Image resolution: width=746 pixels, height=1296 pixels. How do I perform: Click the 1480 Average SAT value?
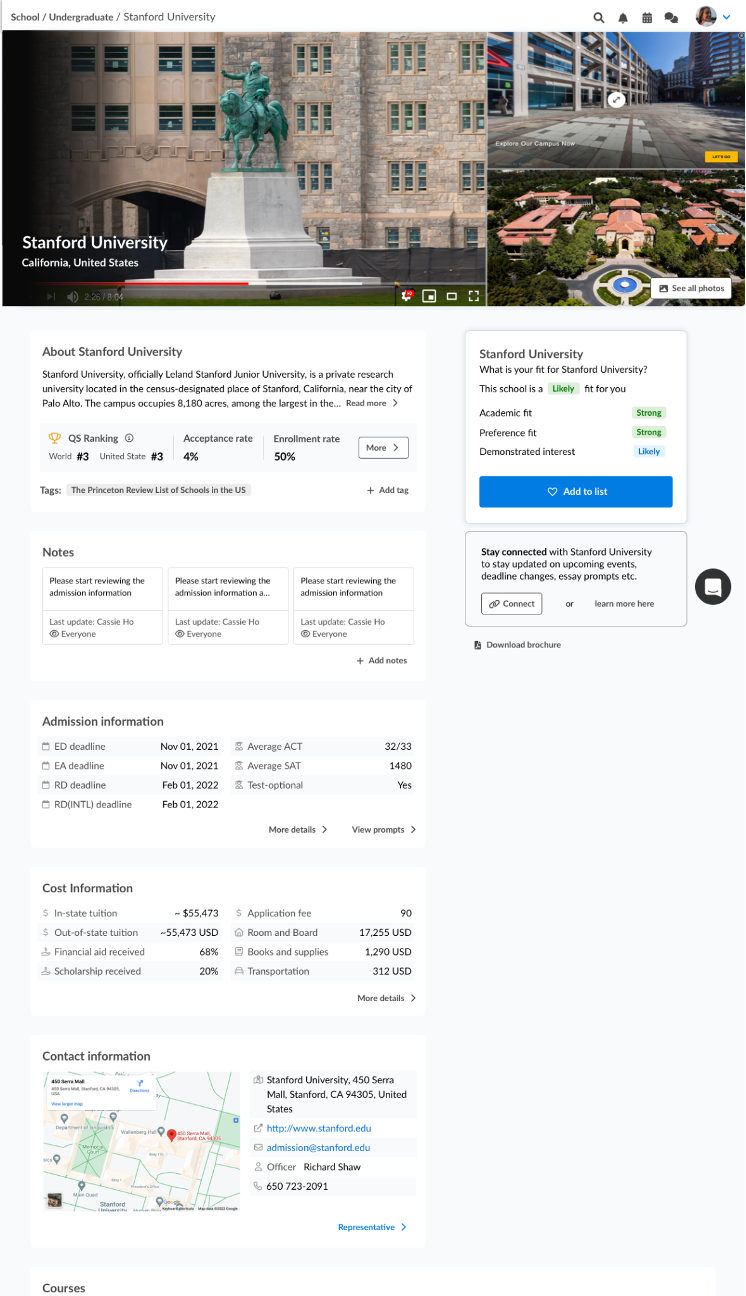click(x=400, y=766)
